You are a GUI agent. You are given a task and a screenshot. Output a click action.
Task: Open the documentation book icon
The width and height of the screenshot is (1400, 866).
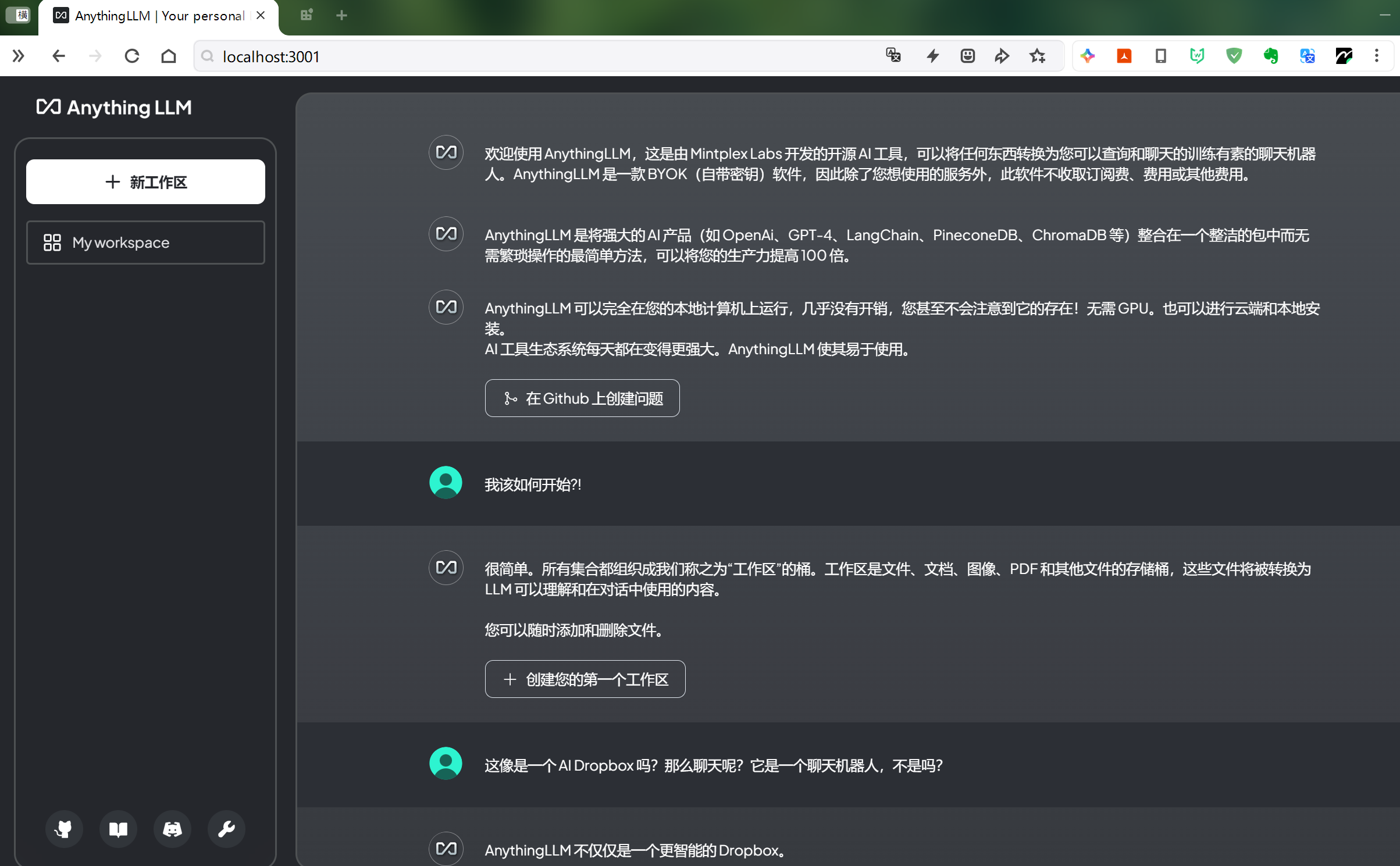click(118, 829)
